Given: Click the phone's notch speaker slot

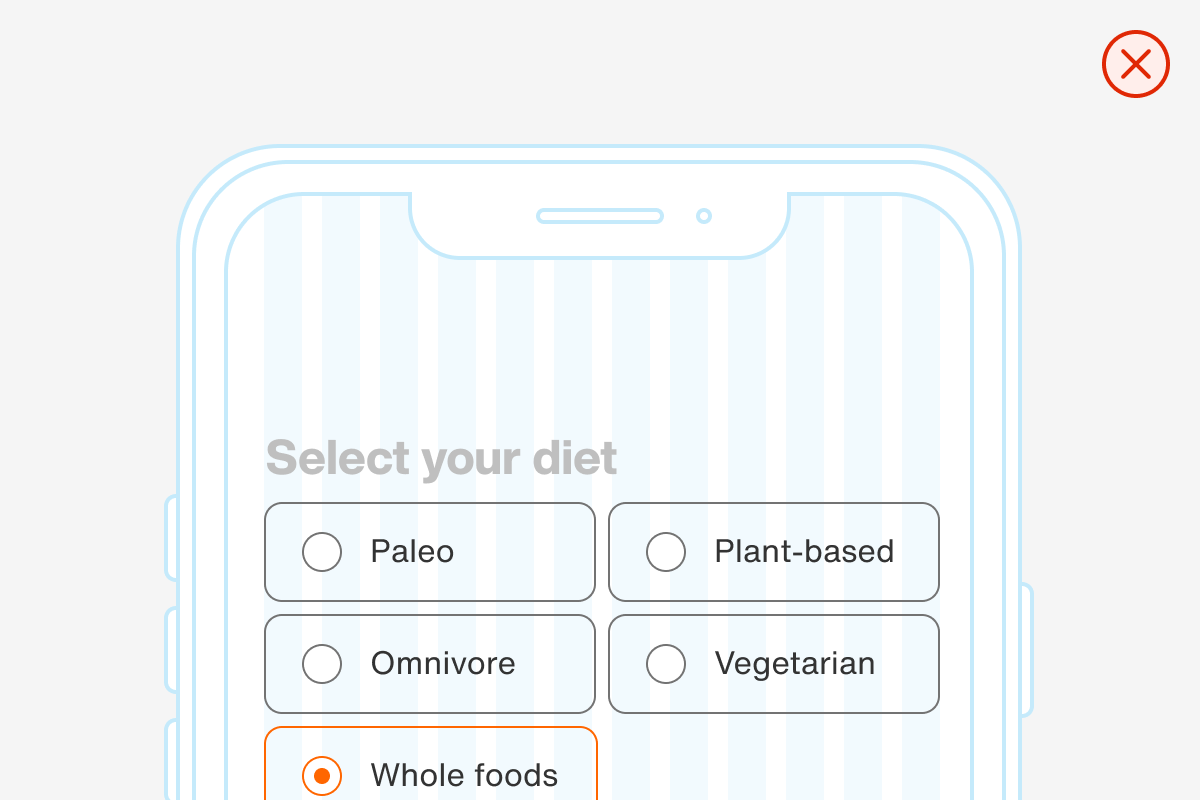Looking at the screenshot, I should 599,215.
